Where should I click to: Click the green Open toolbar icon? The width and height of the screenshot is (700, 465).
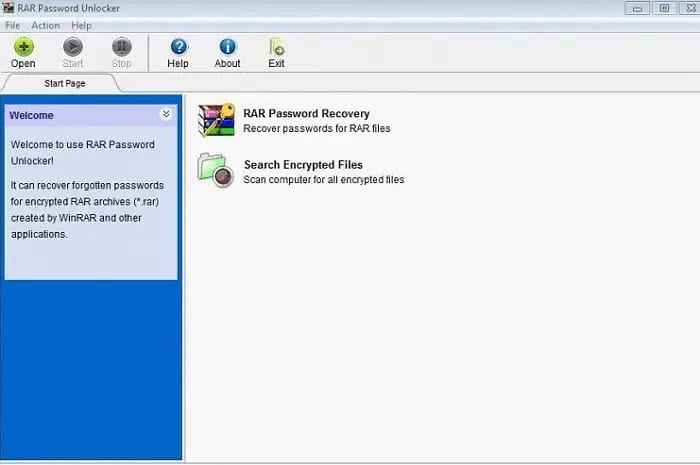pos(24,47)
